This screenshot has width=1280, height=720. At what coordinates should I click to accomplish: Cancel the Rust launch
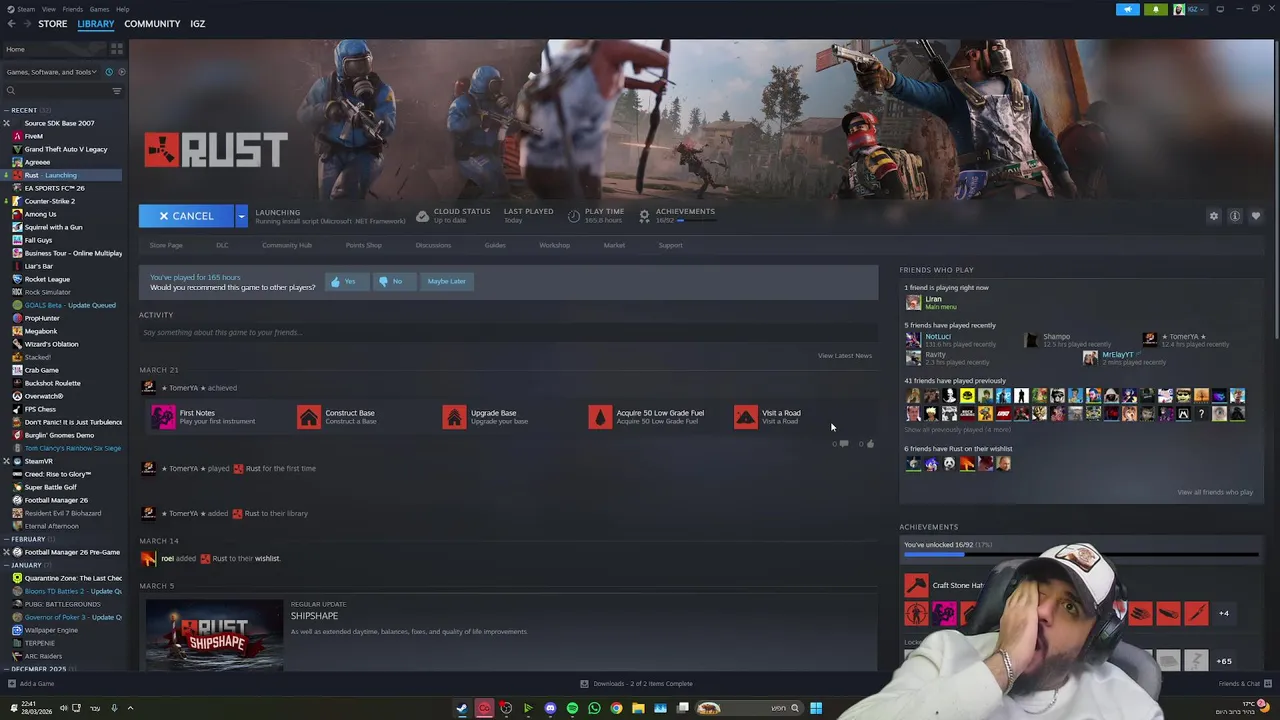tap(186, 216)
